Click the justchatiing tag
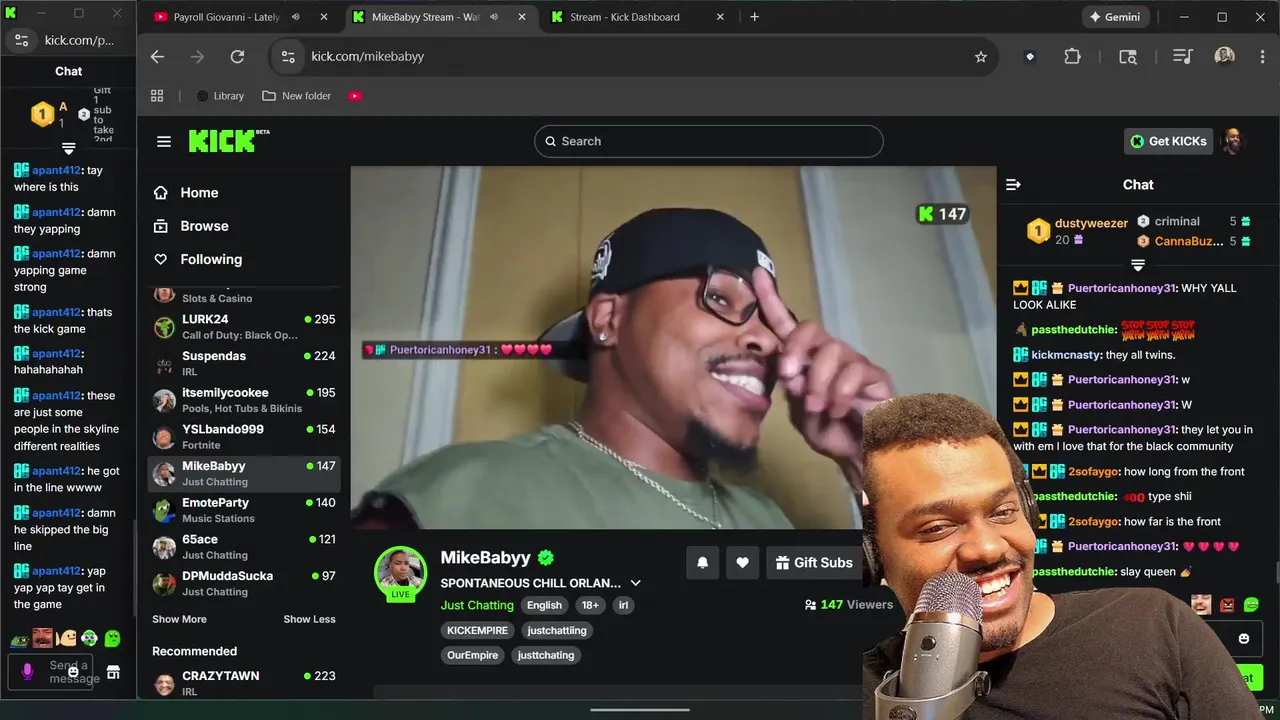 557,630
